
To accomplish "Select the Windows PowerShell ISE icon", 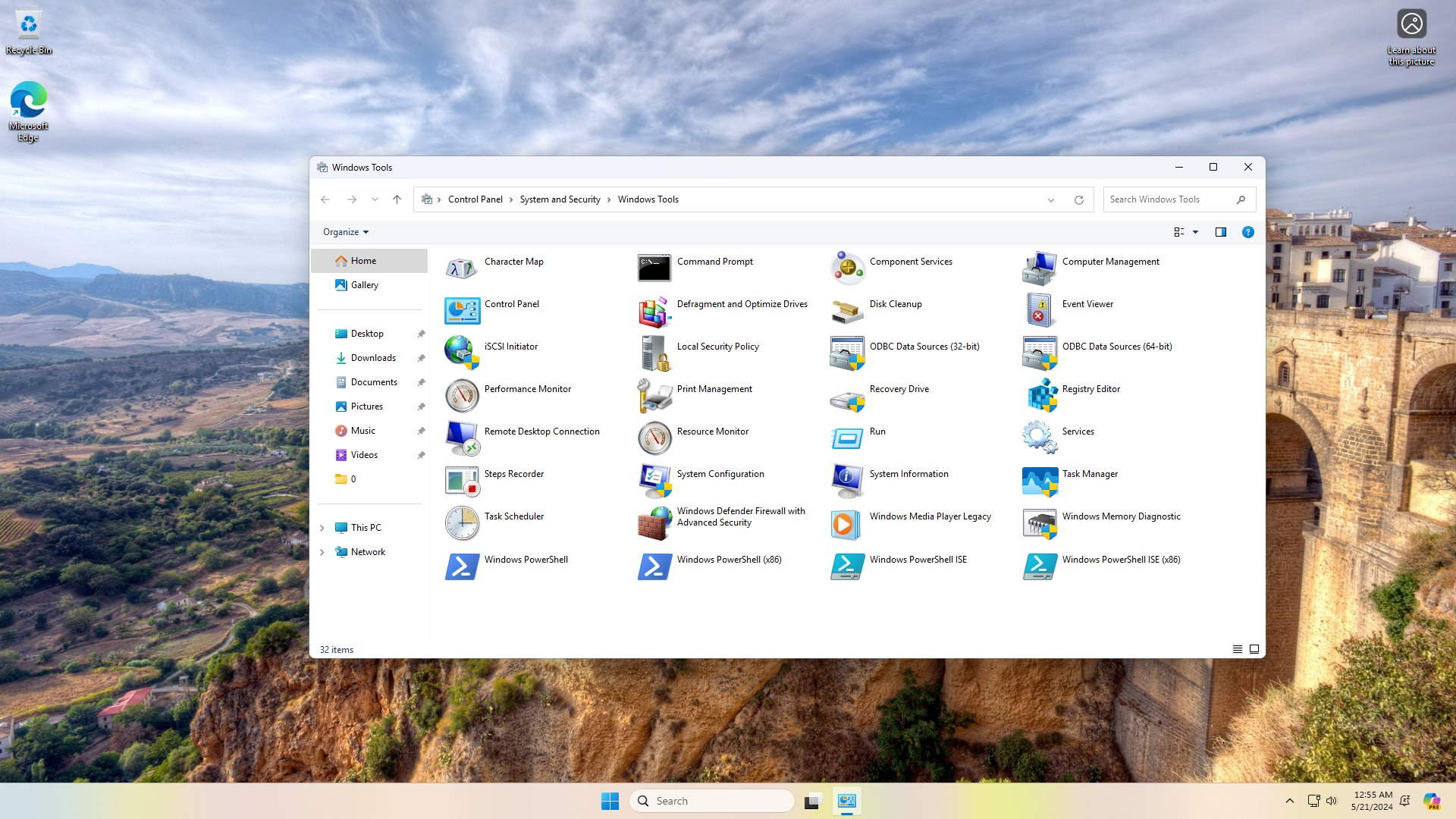I will click(x=846, y=566).
